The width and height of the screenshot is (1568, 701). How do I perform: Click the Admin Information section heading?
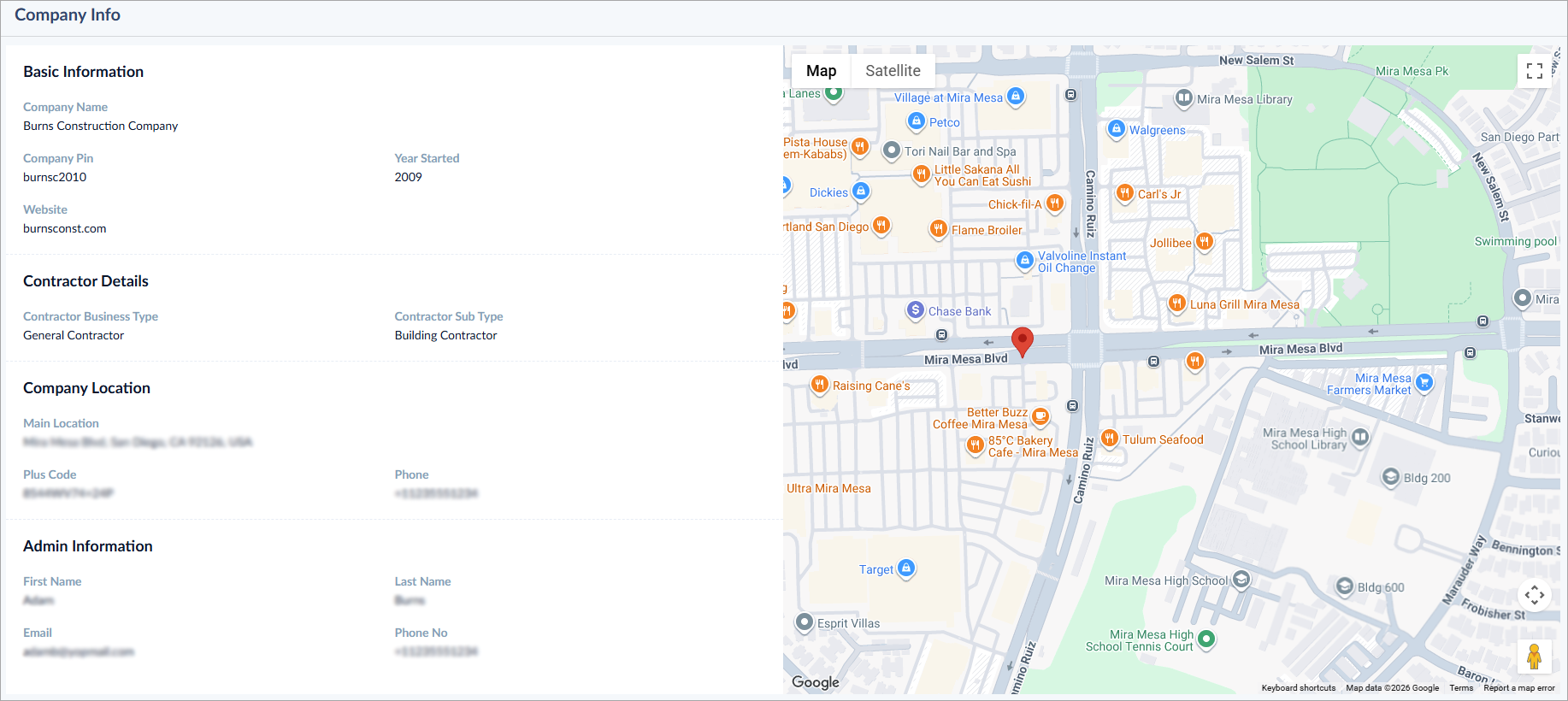[88, 546]
